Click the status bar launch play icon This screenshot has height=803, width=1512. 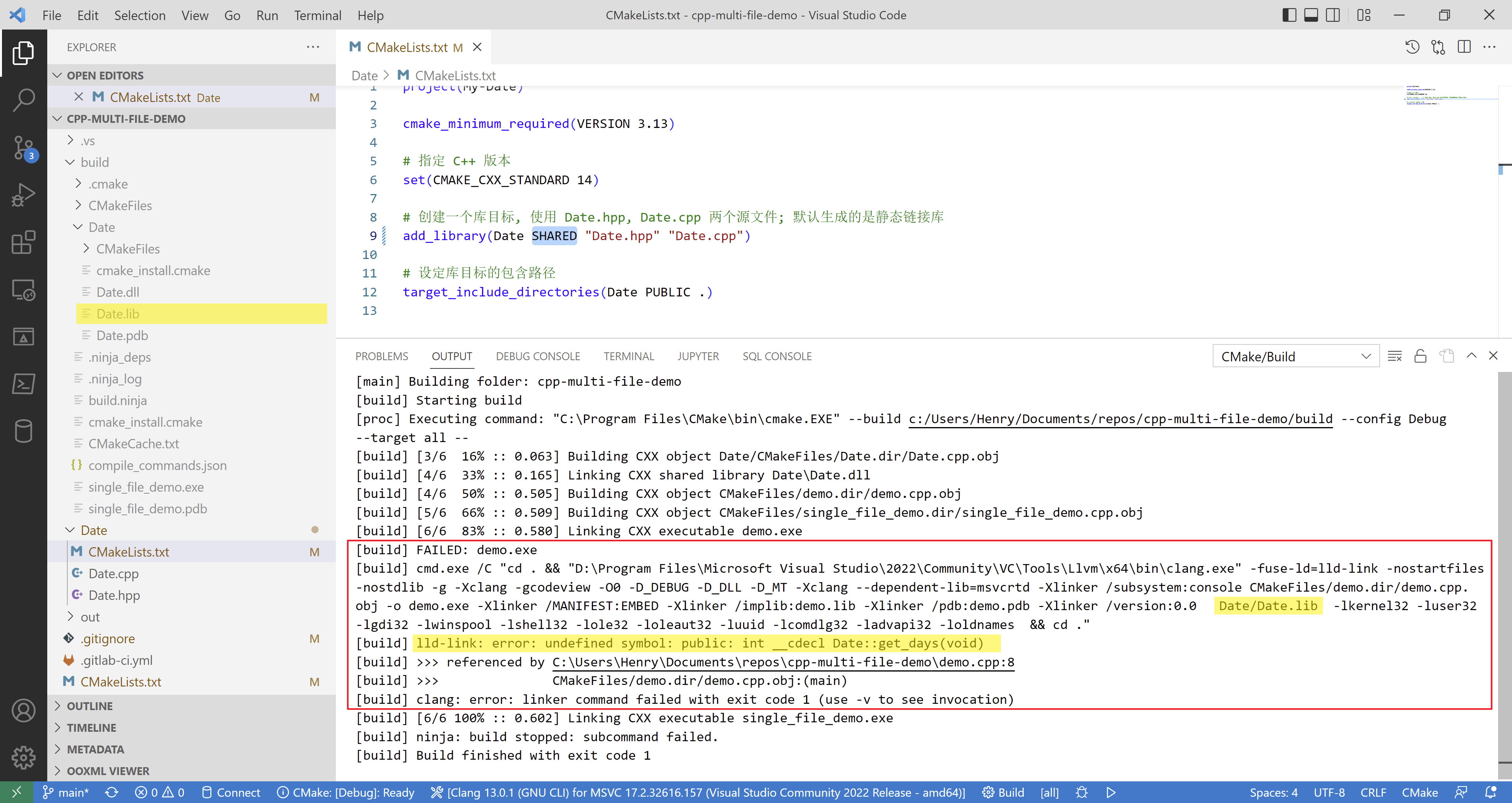pyautogui.click(x=1110, y=792)
